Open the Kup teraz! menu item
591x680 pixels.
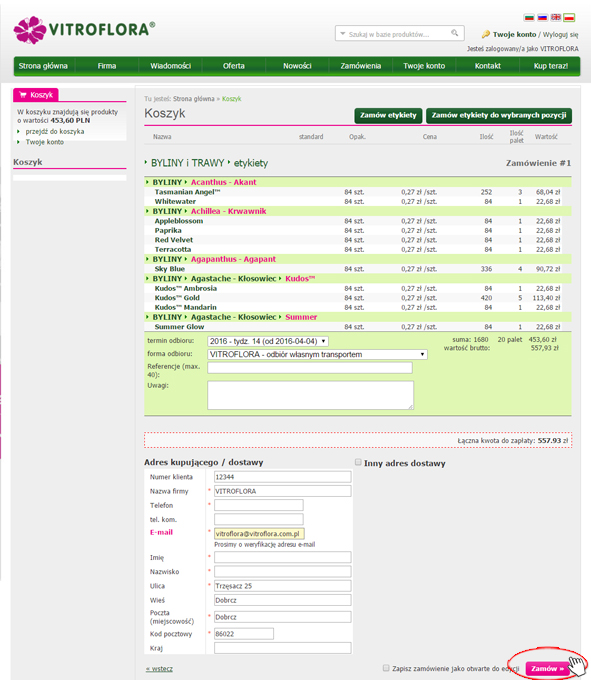551,66
